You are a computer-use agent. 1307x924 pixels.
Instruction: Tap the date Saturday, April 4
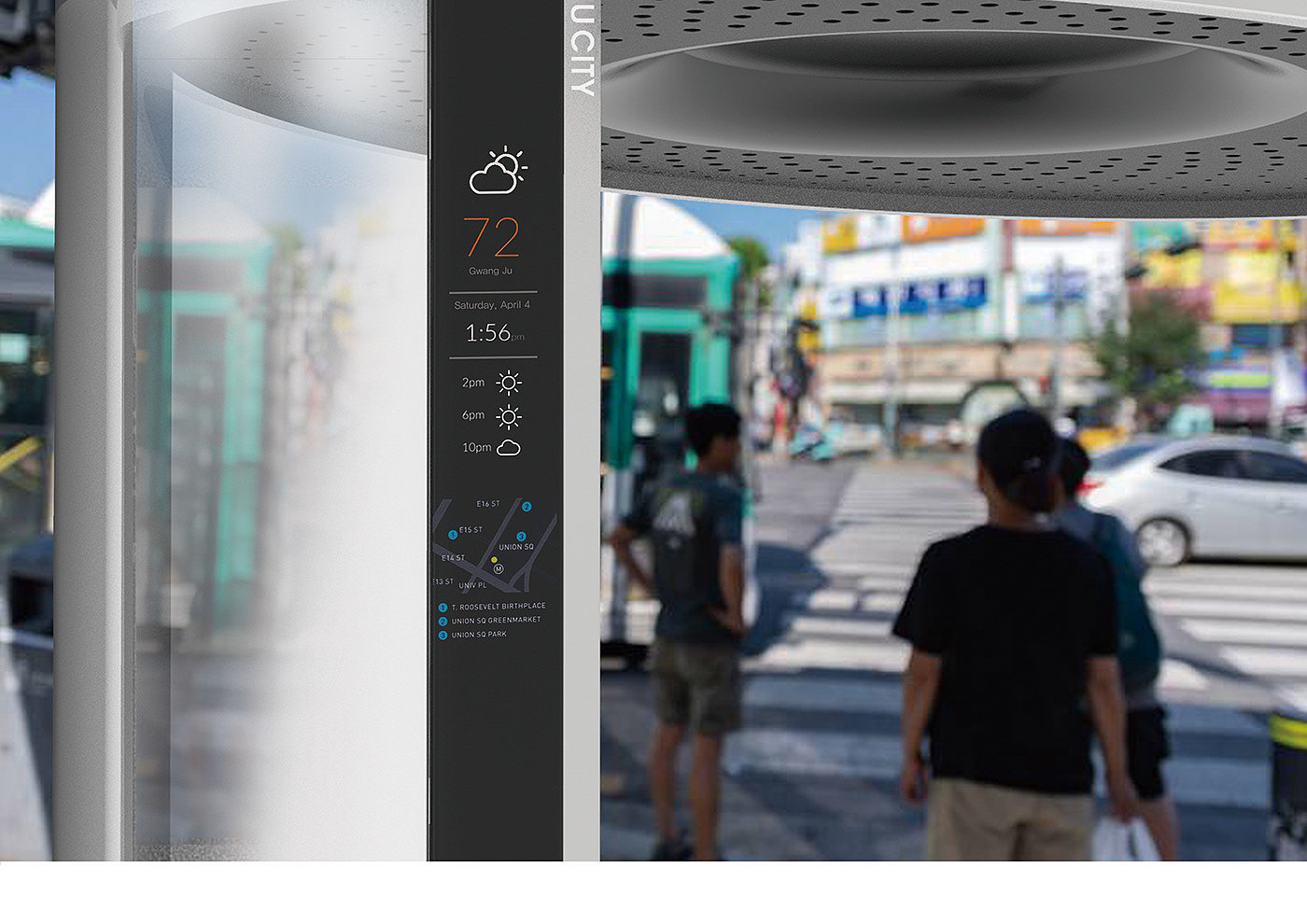[492, 305]
